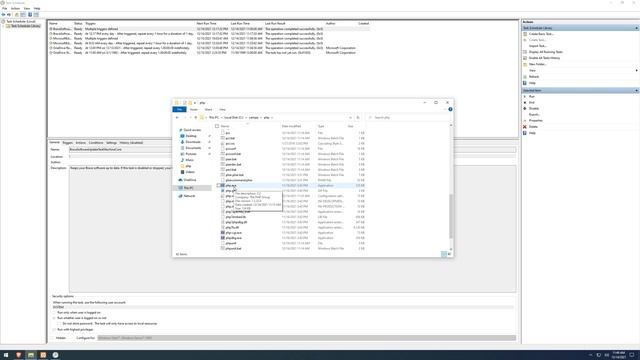Screen dimensions: 640x360
Task: Click the End action icon
Action: click(x=525, y=103)
